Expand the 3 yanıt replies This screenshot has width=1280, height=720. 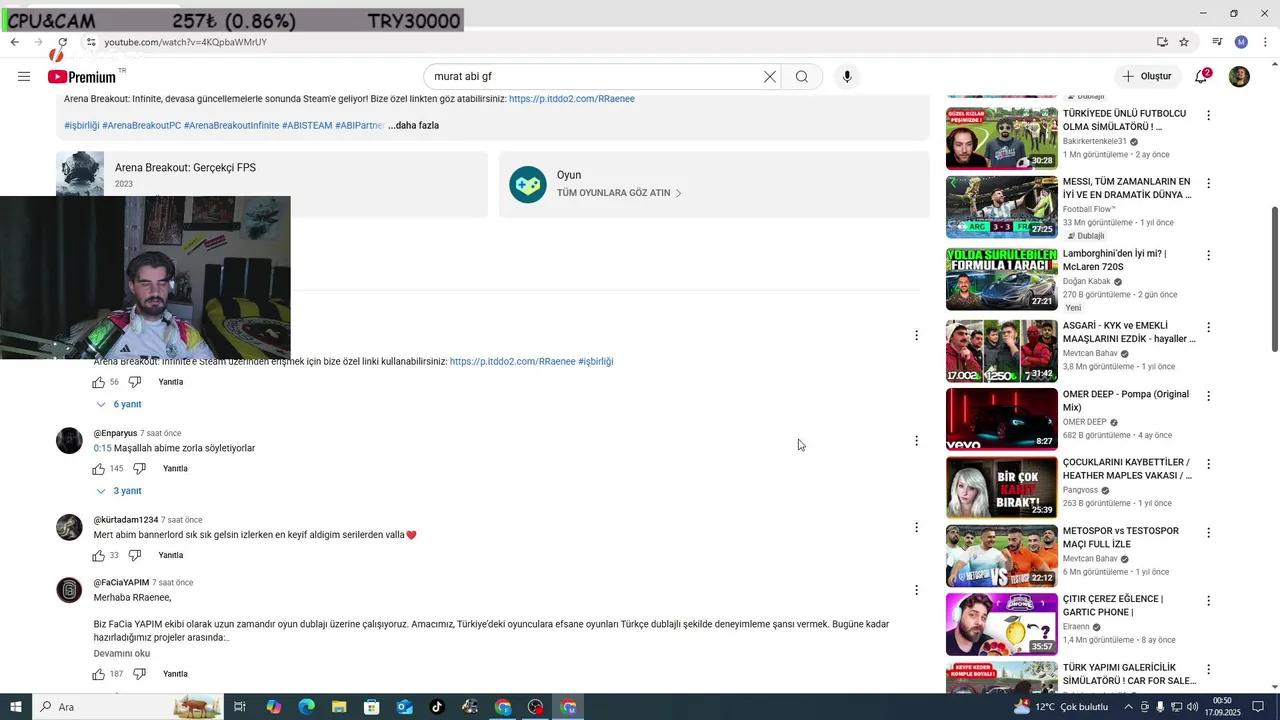(118, 491)
